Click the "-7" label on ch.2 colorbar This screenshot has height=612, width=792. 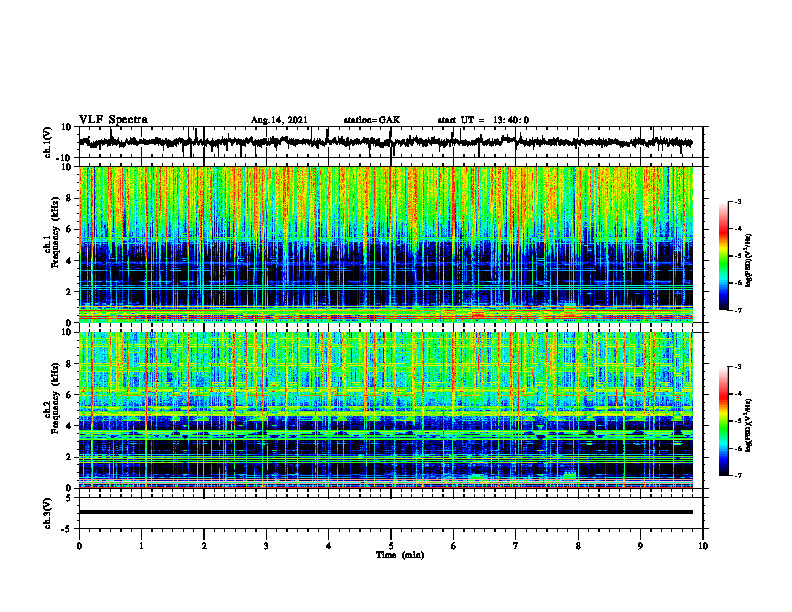pyautogui.click(x=737, y=475)
